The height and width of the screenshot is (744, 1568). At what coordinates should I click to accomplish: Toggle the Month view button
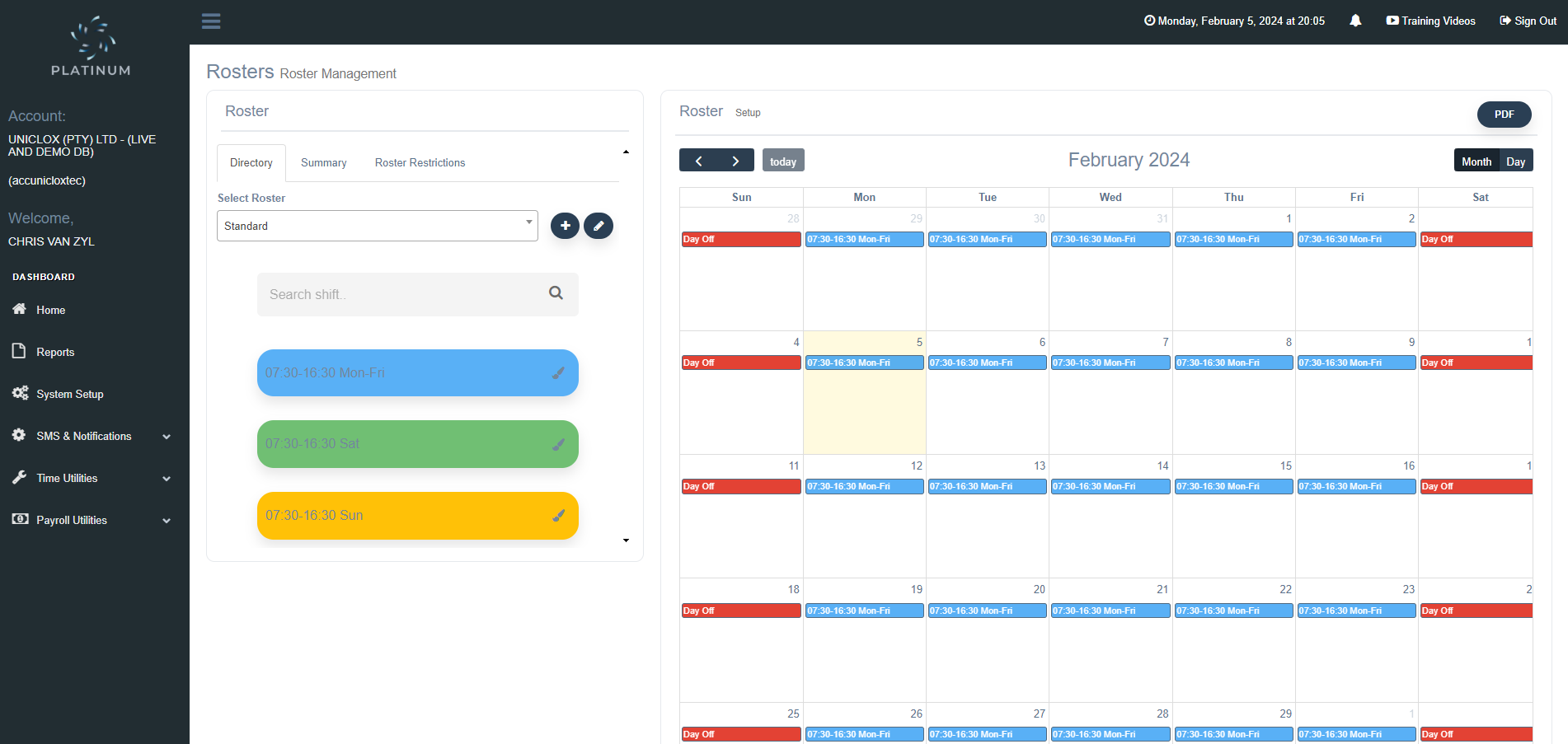(1476, 161)
